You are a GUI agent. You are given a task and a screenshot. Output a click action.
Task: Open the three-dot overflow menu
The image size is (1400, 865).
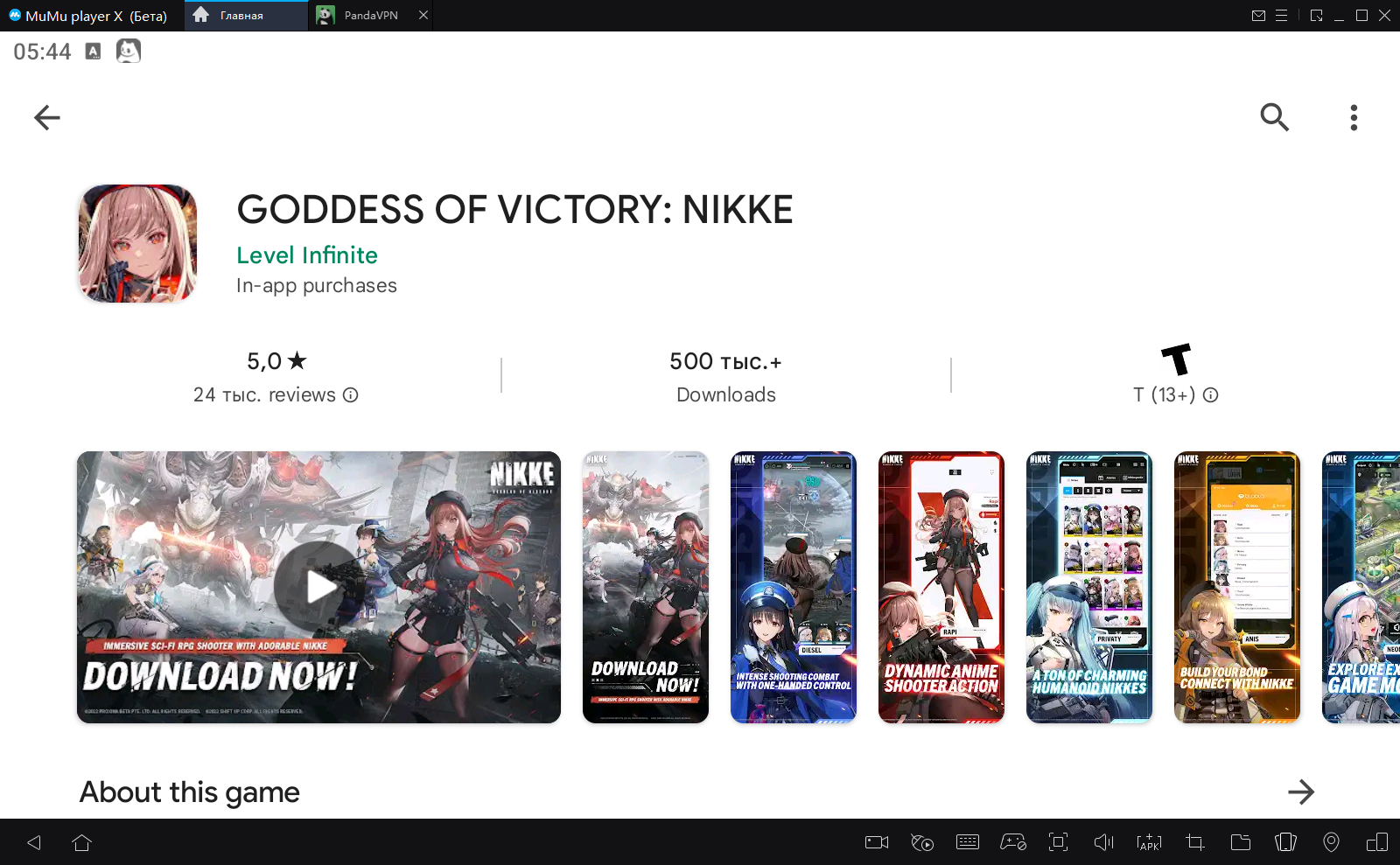coord(1354,117)
